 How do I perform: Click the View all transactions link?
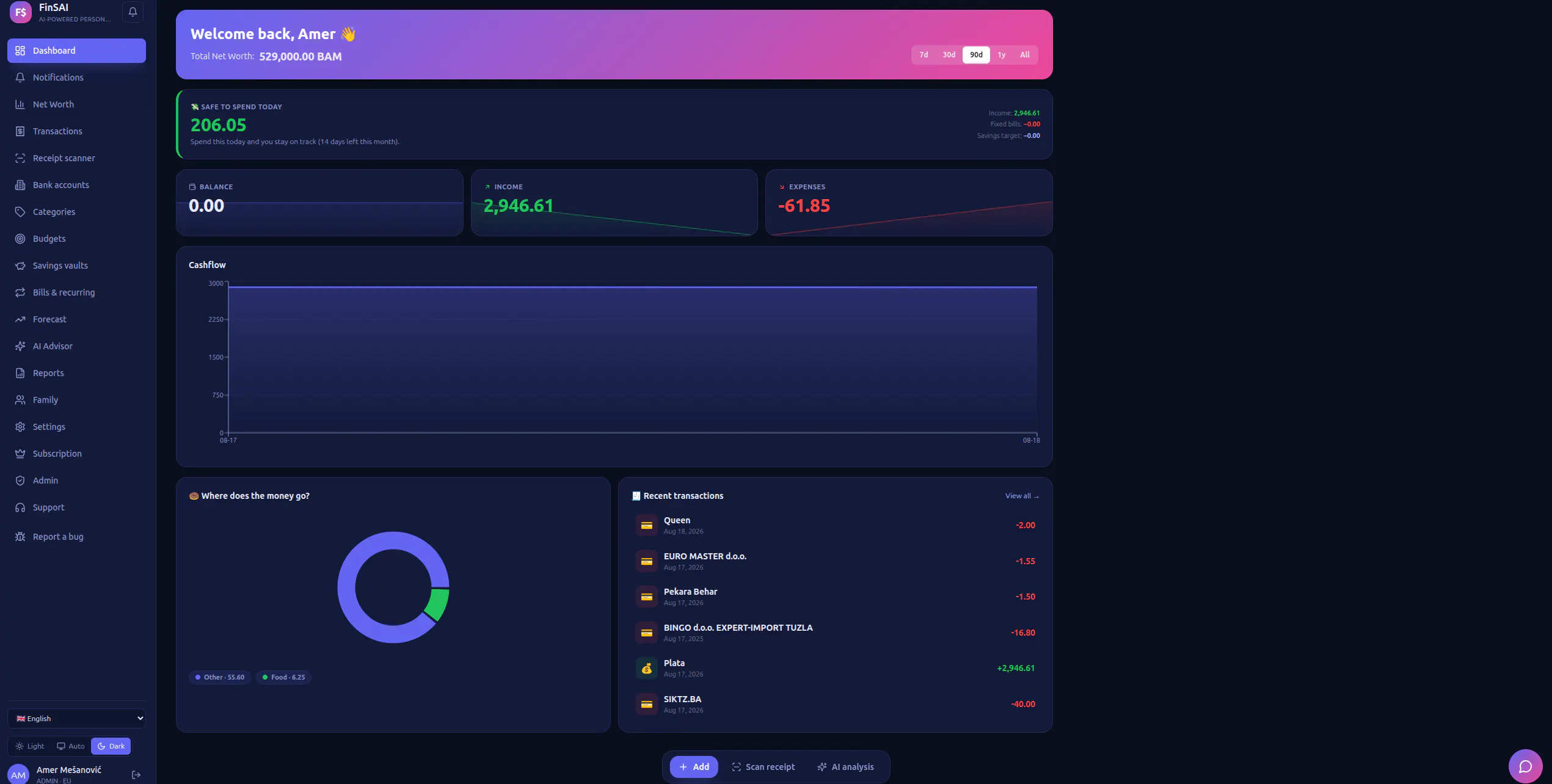(x=1022, y=496)
